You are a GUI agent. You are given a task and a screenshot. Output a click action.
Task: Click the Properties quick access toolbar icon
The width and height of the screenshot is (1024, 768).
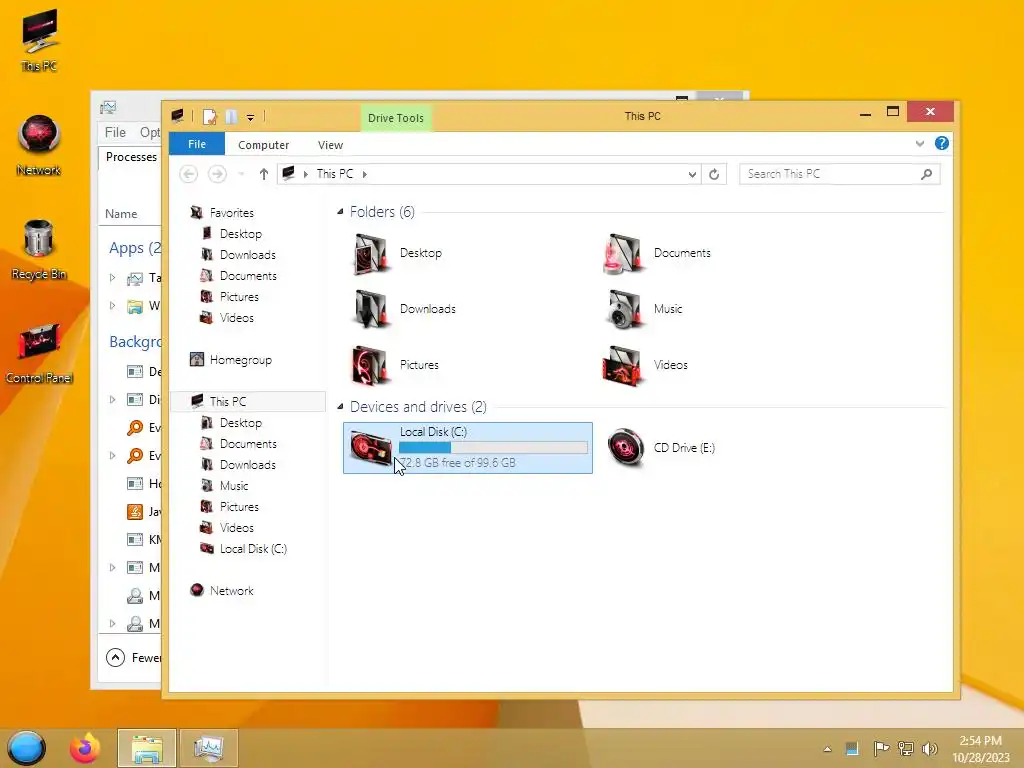click(210, 118)
